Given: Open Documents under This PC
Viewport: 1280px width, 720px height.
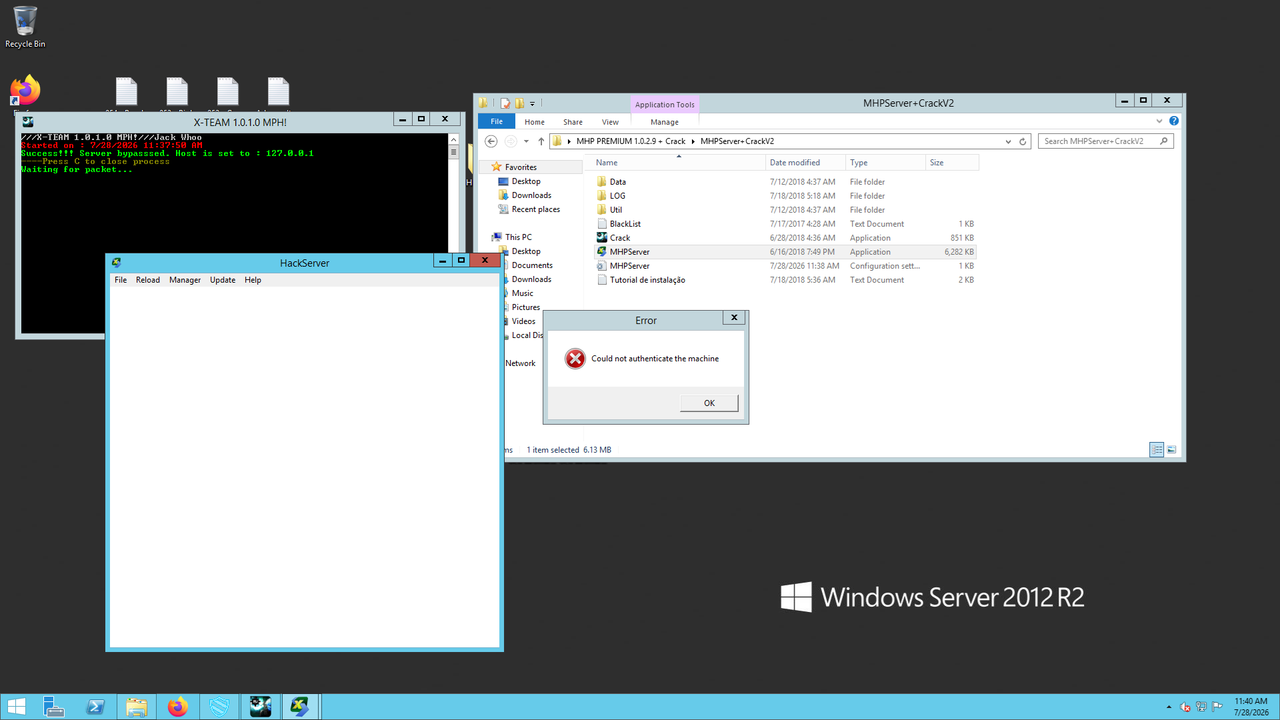Looking at the screenshot, I should (x=531, y=265).
